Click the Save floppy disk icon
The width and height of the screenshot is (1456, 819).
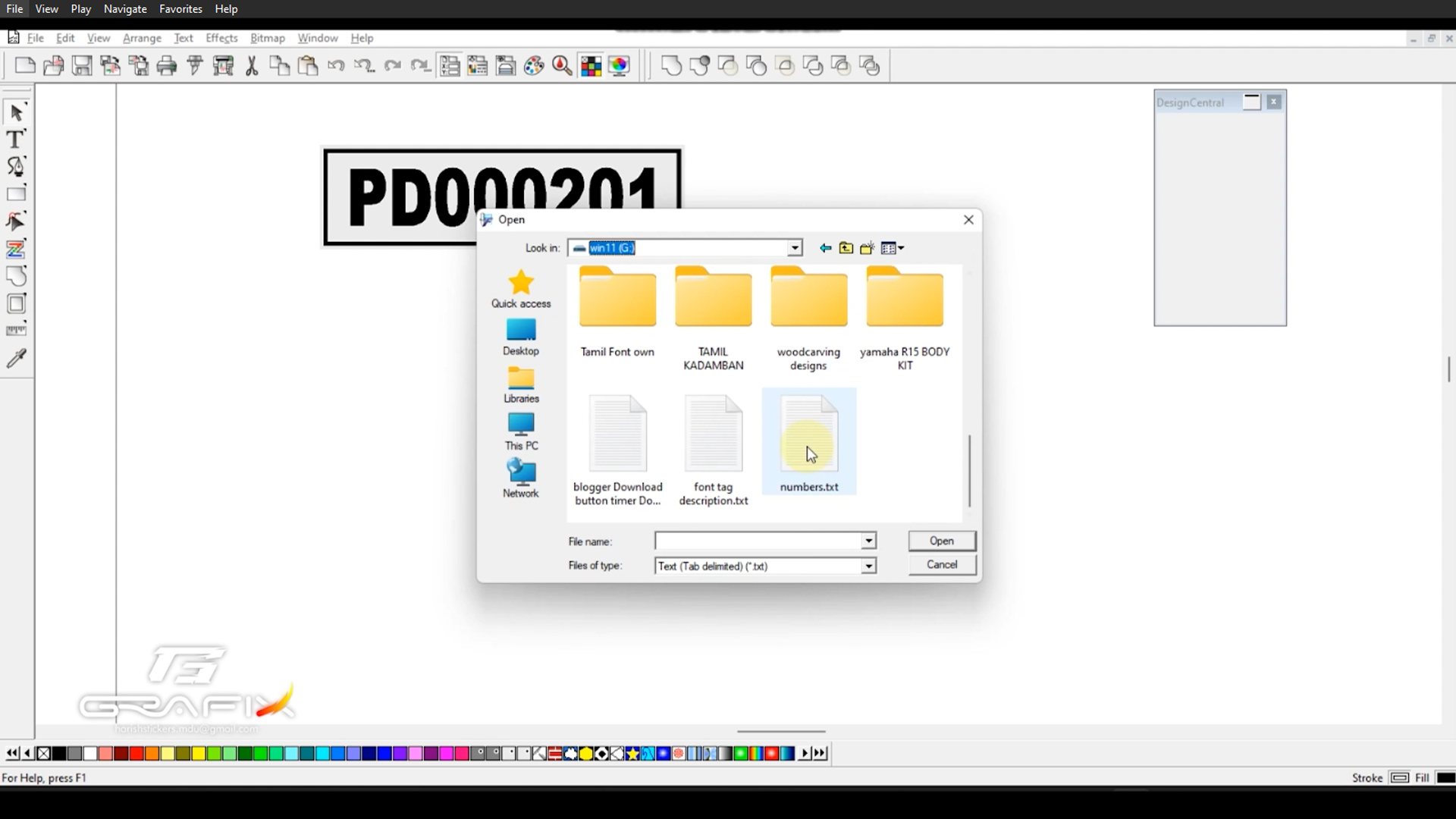click(x=82, y=66)
